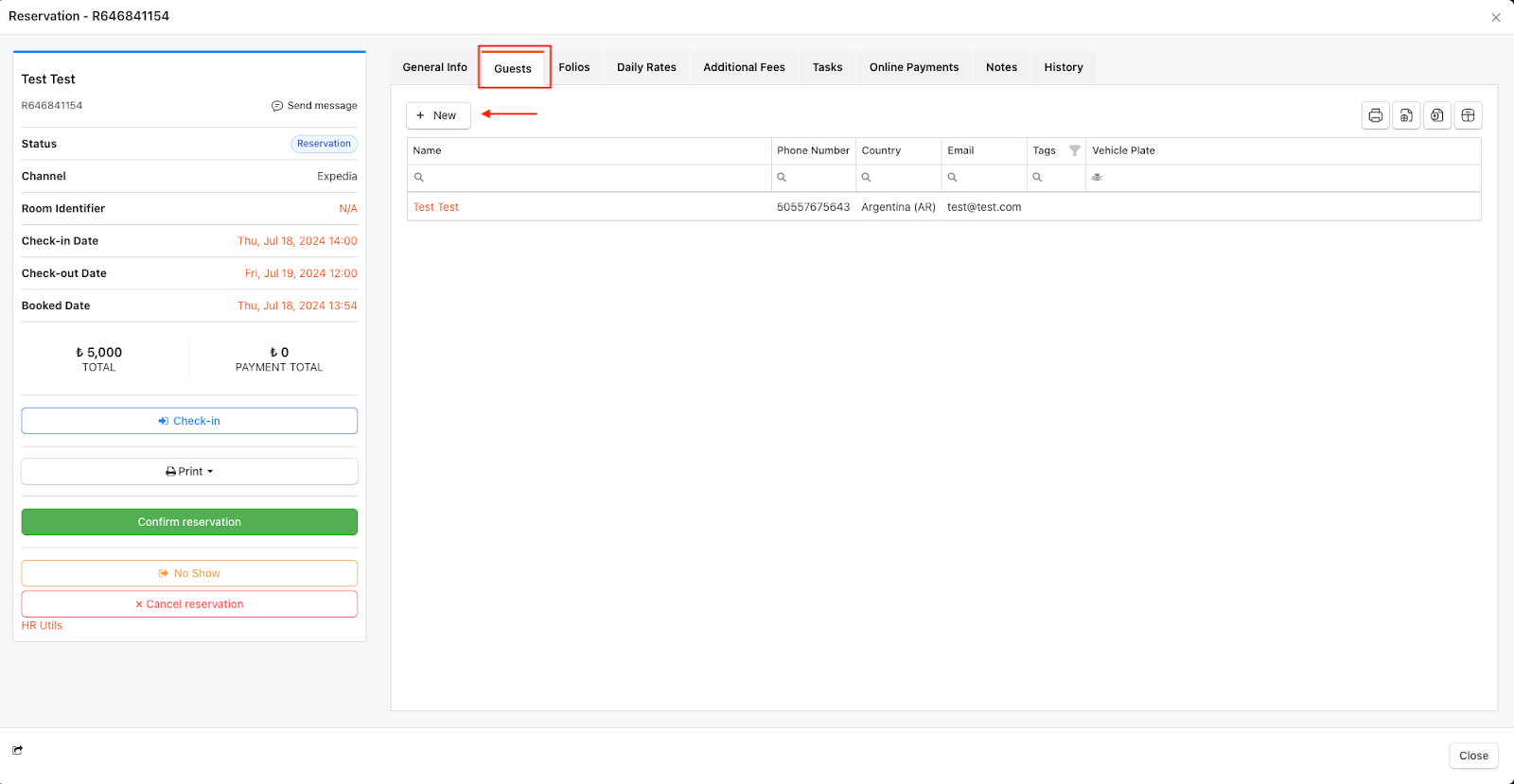This screenshot has width=1514, height=784.
Task: Expand the Print dropdown button
Action: pyautogui.click(x=189, y=471)
